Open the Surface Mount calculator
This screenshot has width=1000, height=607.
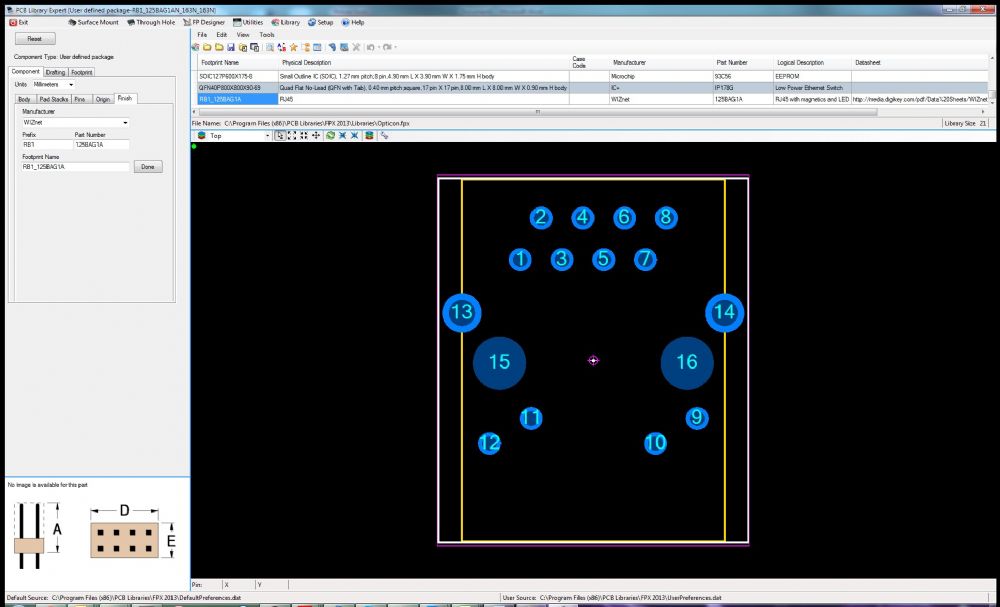(x=92, y=22)
